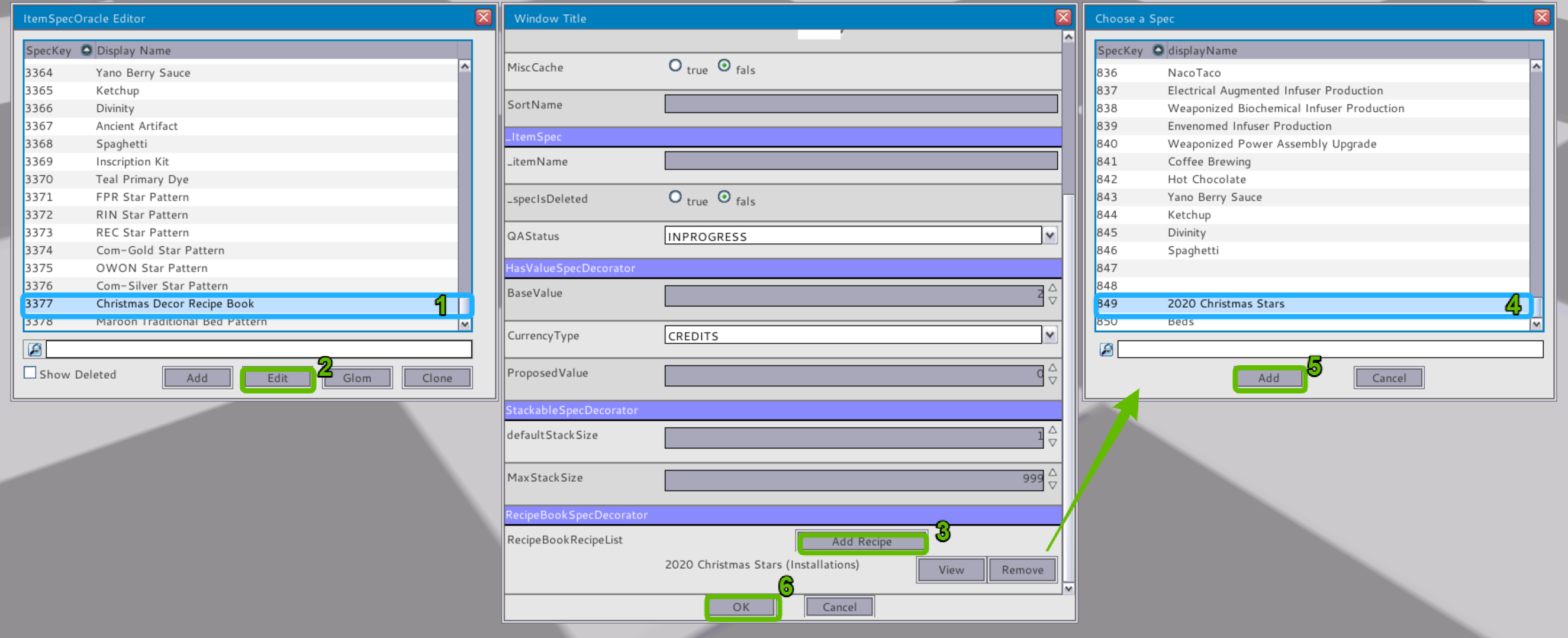The height and width of the screenshot is (638, 1568).
Task: Set MiscCache to true
Action: (x=675, y=66)
